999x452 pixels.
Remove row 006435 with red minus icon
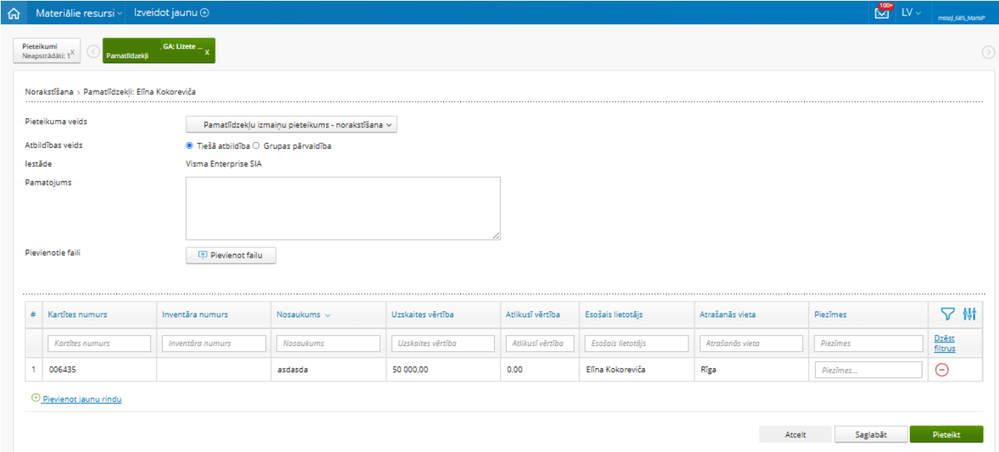coord(942,370)
